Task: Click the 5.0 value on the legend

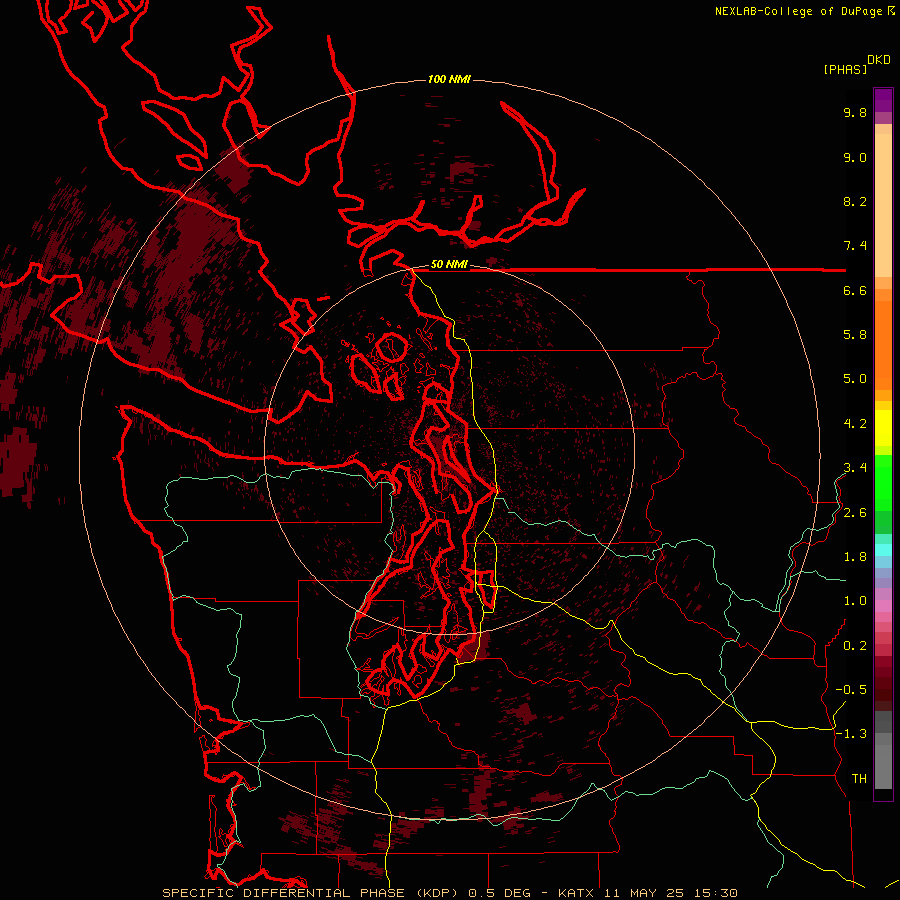Action: pyautogui.click(x=855, y=379)
